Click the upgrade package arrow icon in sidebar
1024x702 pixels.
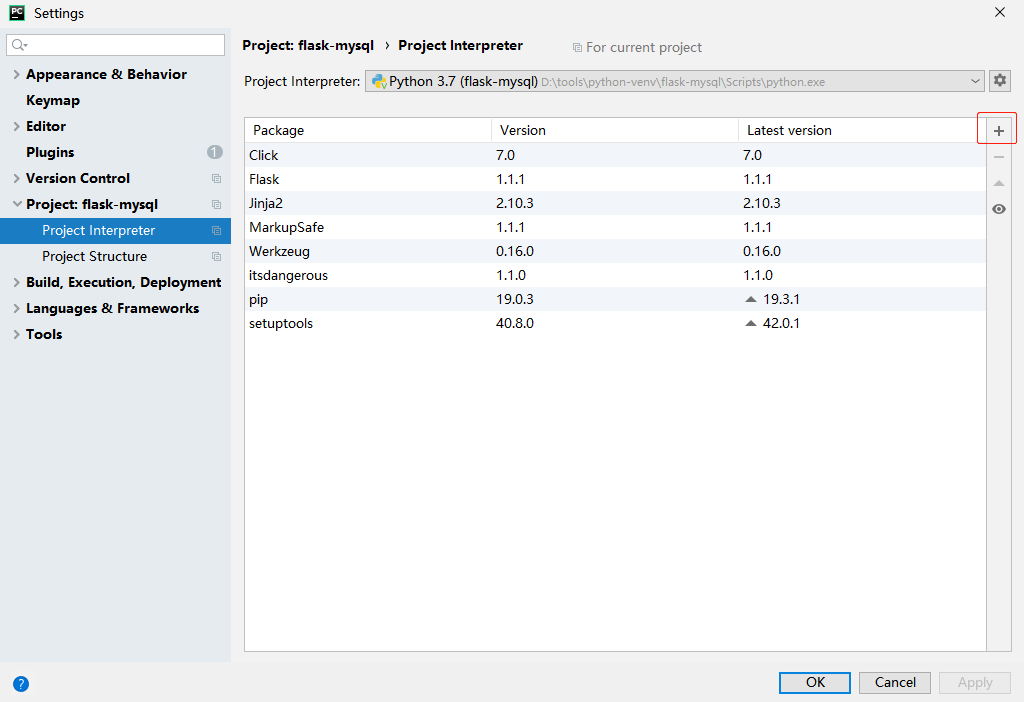(x=999, y=183)
